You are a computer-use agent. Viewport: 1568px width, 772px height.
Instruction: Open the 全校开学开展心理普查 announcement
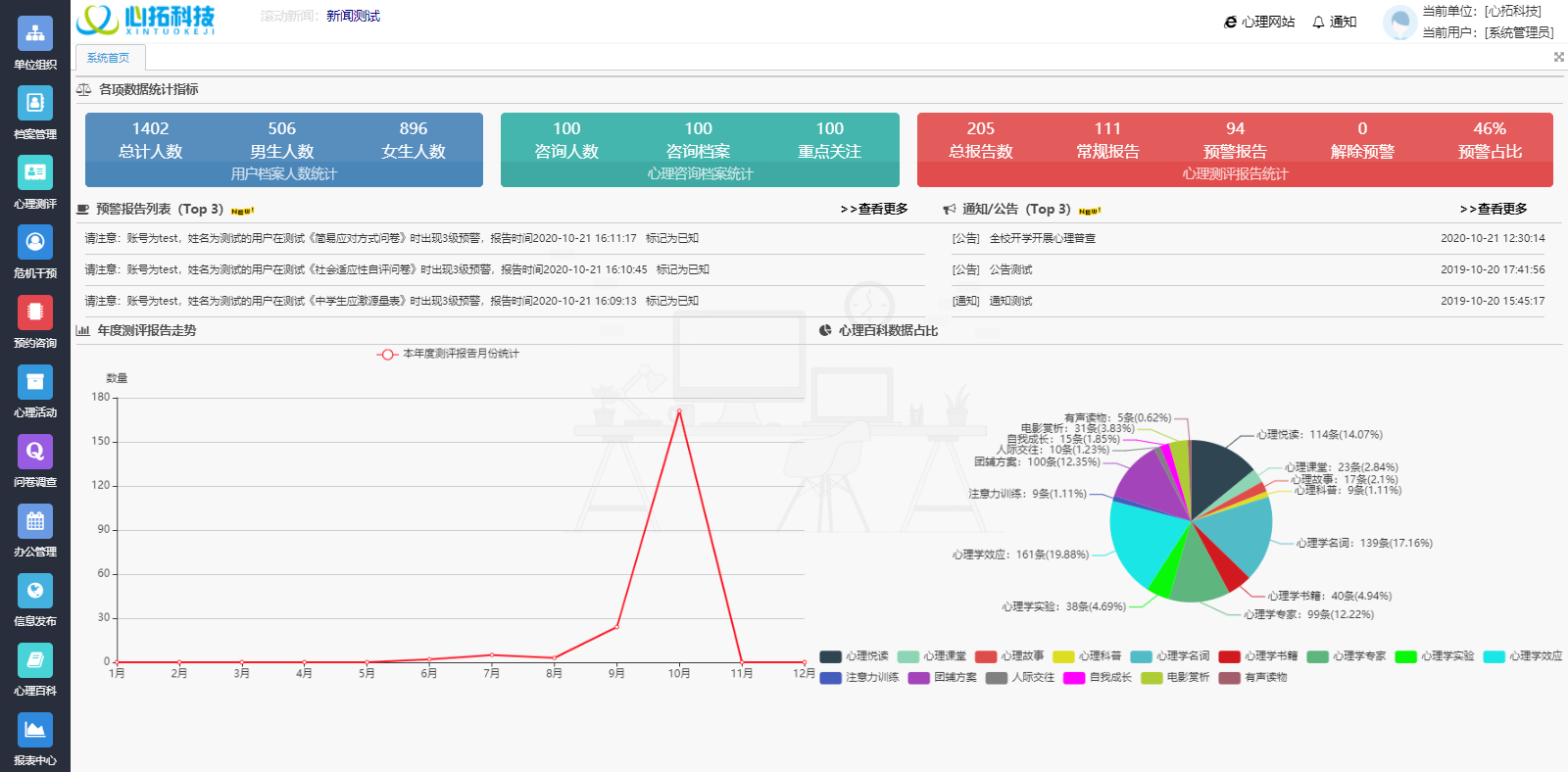[x=1043, y=238]
